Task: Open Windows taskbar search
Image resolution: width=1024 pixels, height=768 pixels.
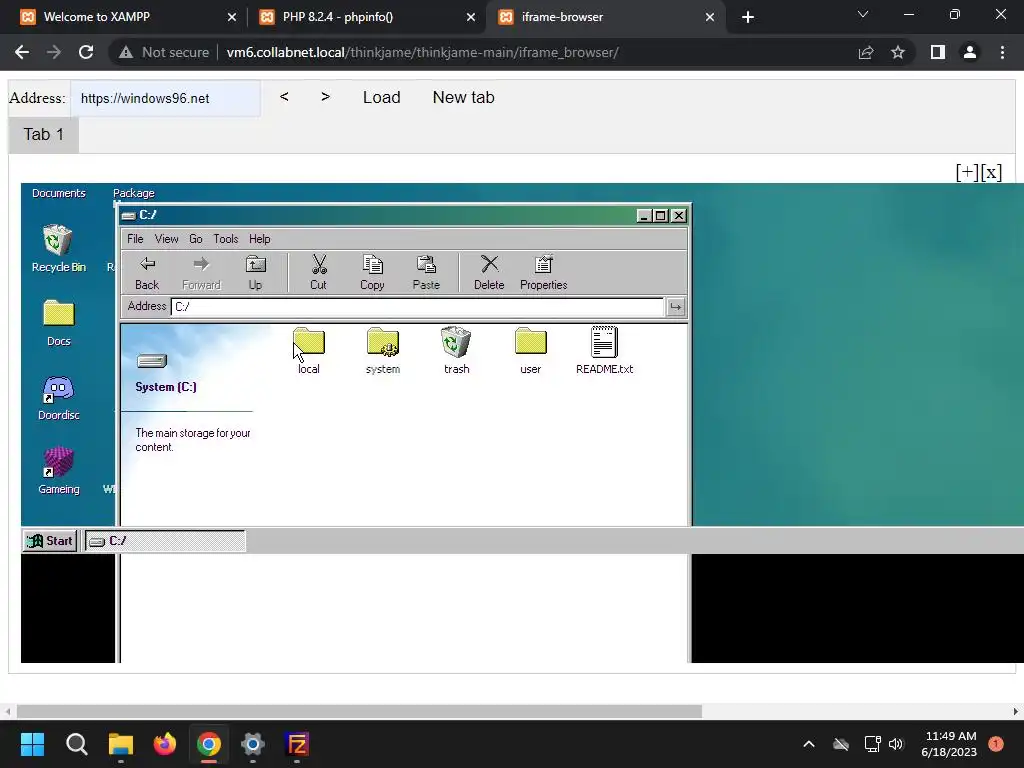Action: pos(76,744)
